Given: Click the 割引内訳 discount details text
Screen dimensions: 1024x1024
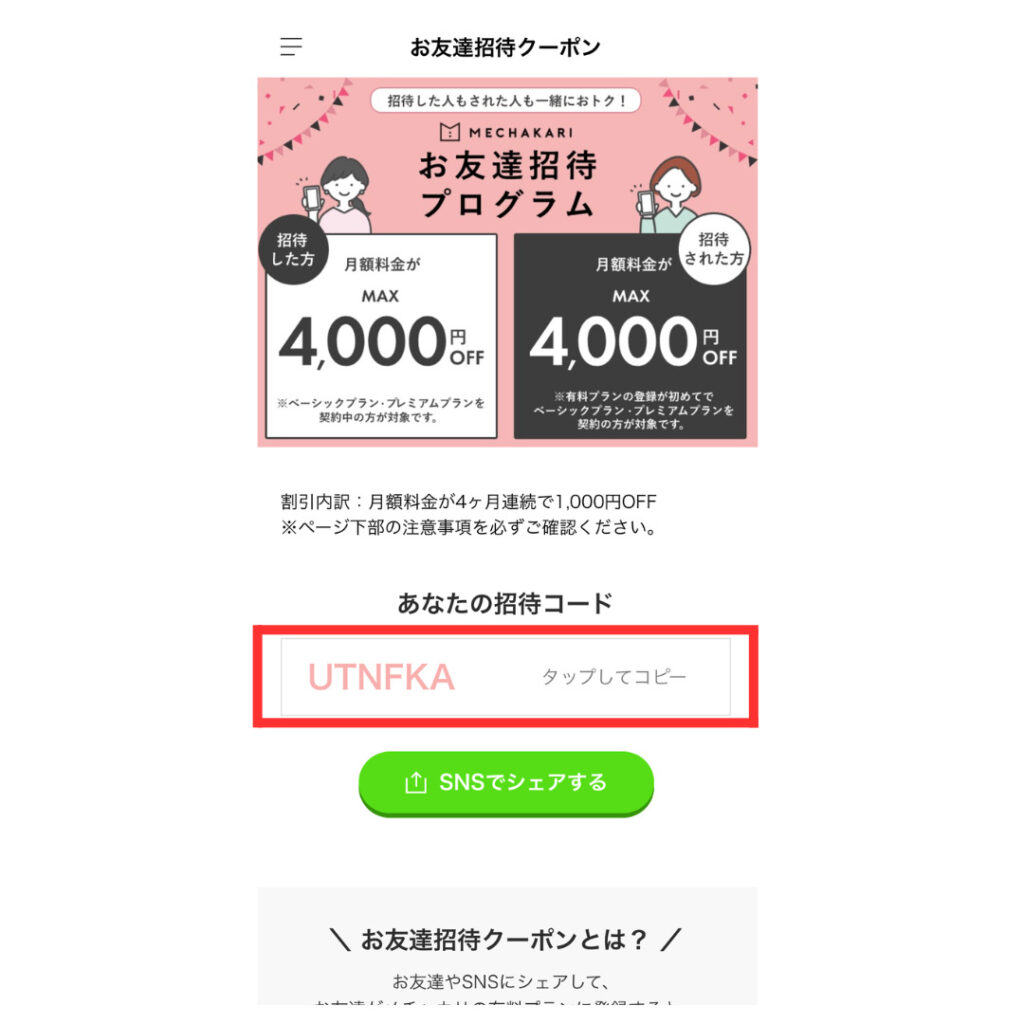Looking at the screenshot, I should [x=468, y=502].
